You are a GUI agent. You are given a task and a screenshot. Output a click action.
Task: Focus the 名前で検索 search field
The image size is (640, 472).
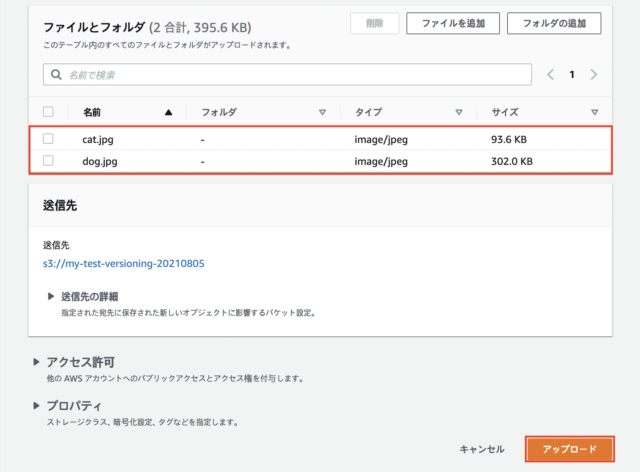click(287, 74)
